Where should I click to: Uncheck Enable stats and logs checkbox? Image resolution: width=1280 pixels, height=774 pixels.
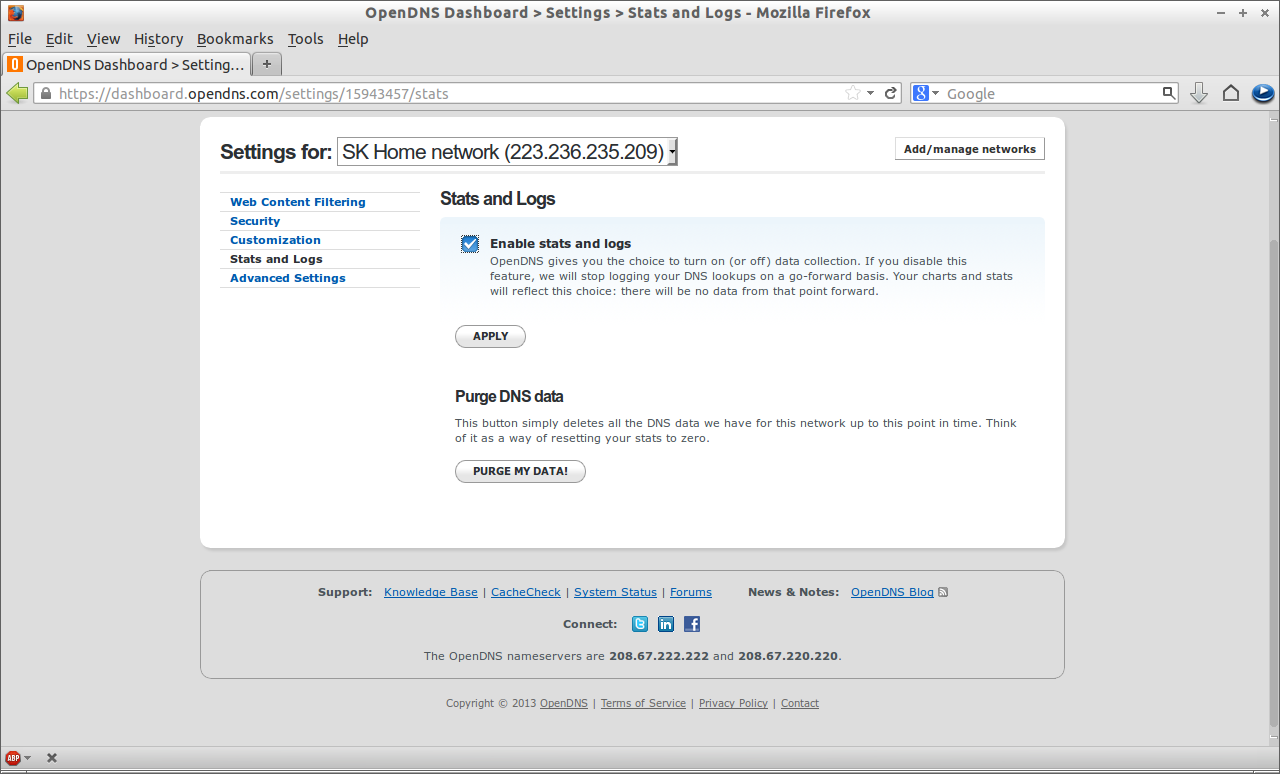click(470, 244)
